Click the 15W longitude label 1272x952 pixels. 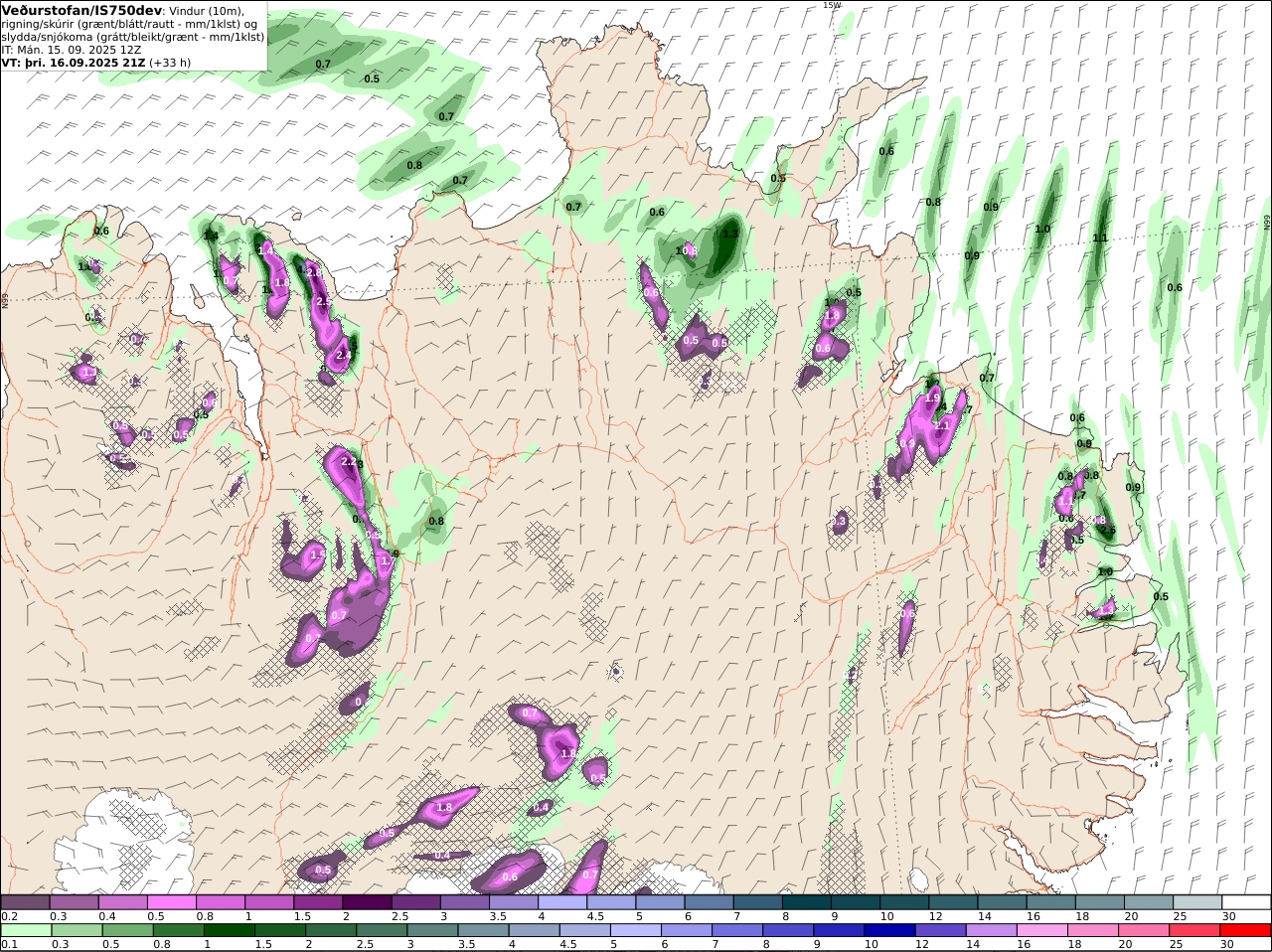click(x=832, y=5)
